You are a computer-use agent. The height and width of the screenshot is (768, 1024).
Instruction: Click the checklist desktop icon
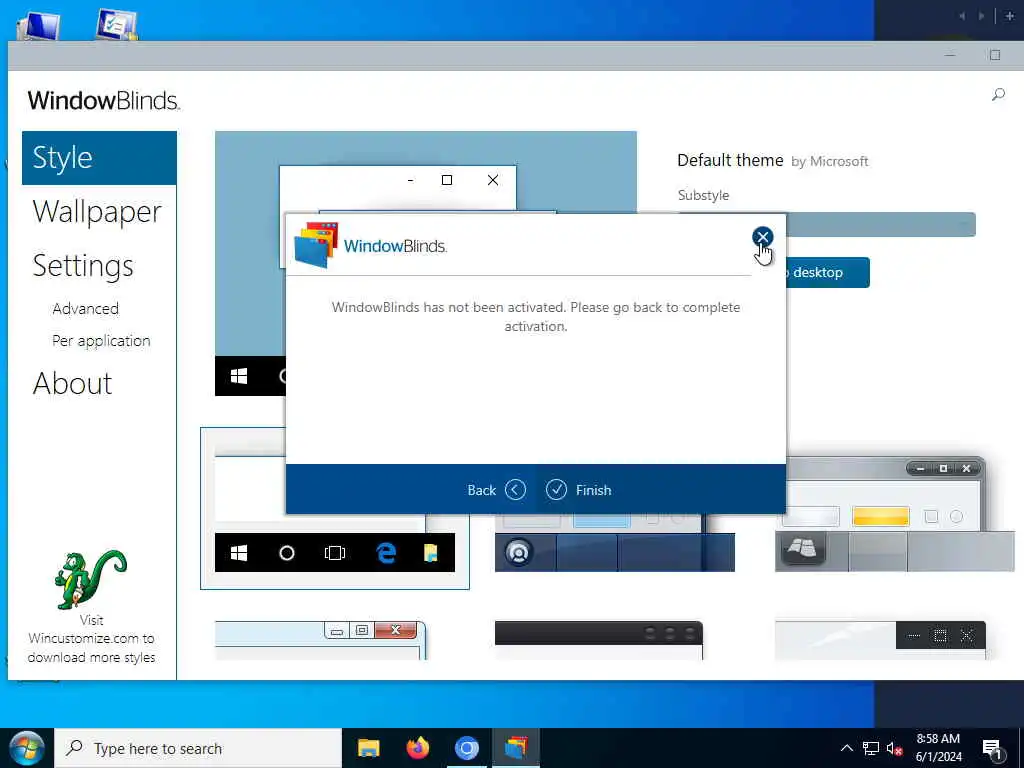coord(118,25)
